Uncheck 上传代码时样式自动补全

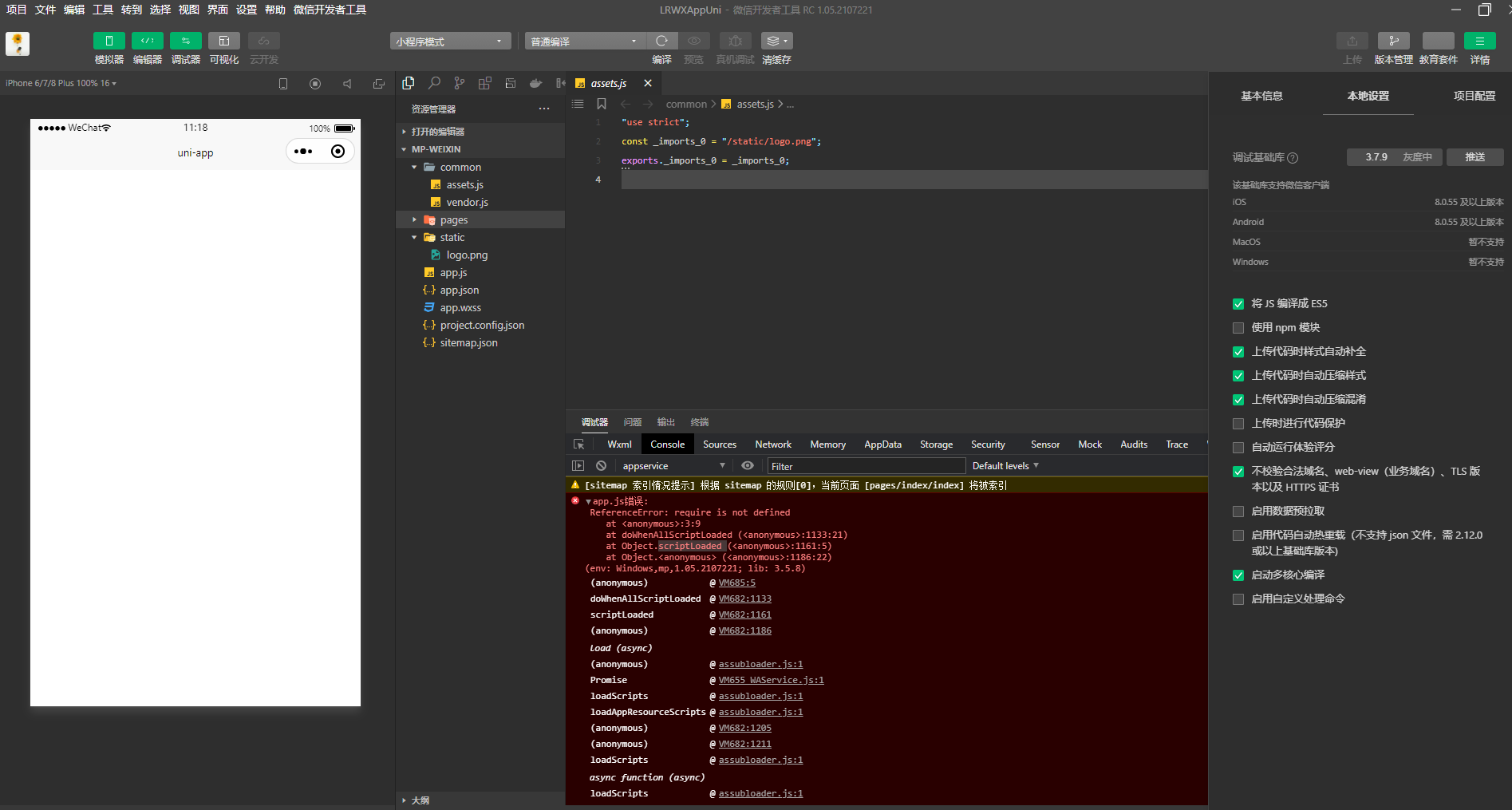[1238, 352]
